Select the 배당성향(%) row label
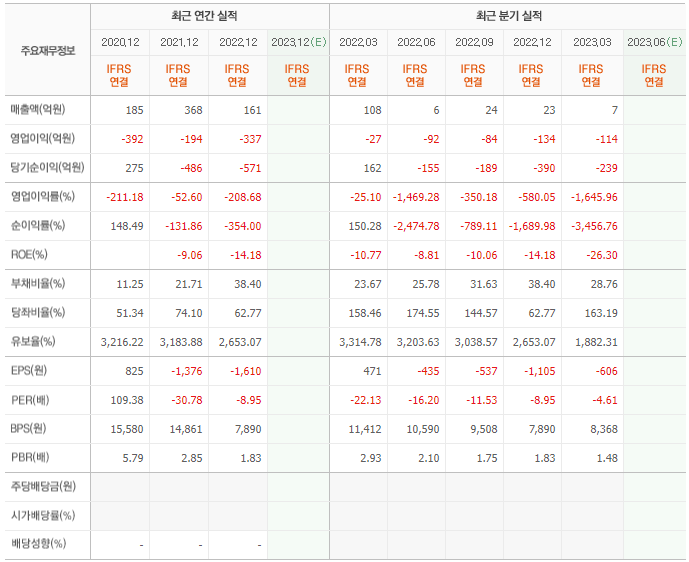The height and width of the screenshot is (562, 689). pos(38,544)
